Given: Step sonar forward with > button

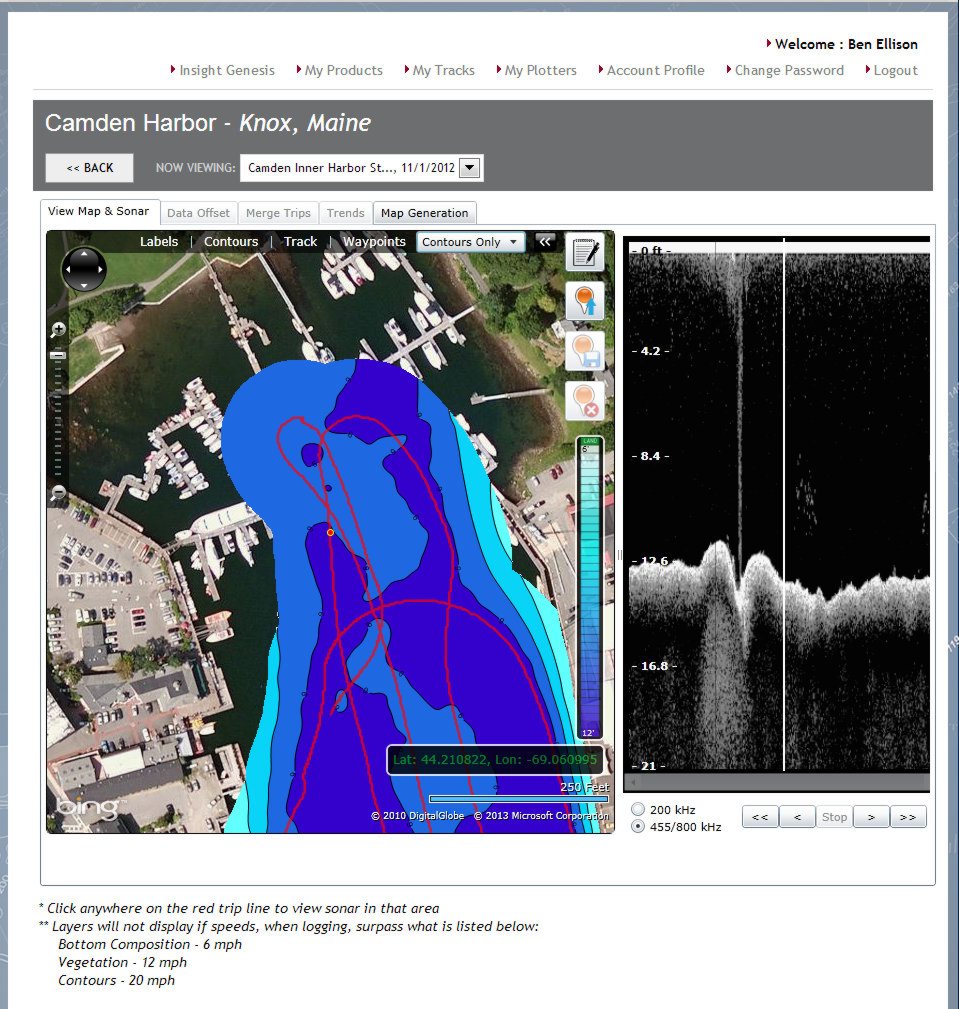Looking at the screenshot, I should (871, 817).
